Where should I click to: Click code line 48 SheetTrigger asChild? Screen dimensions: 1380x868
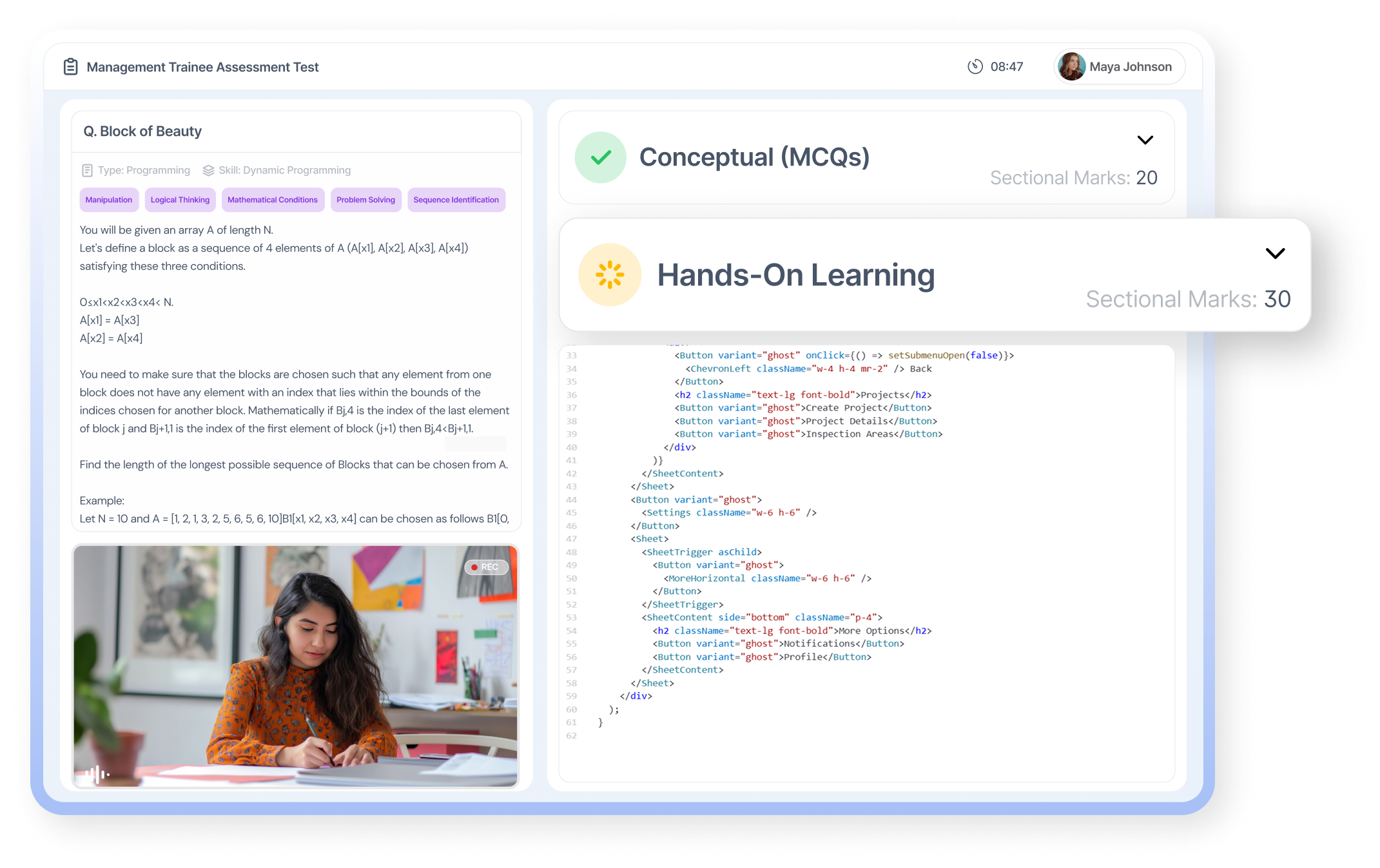[x=701, y=552]
